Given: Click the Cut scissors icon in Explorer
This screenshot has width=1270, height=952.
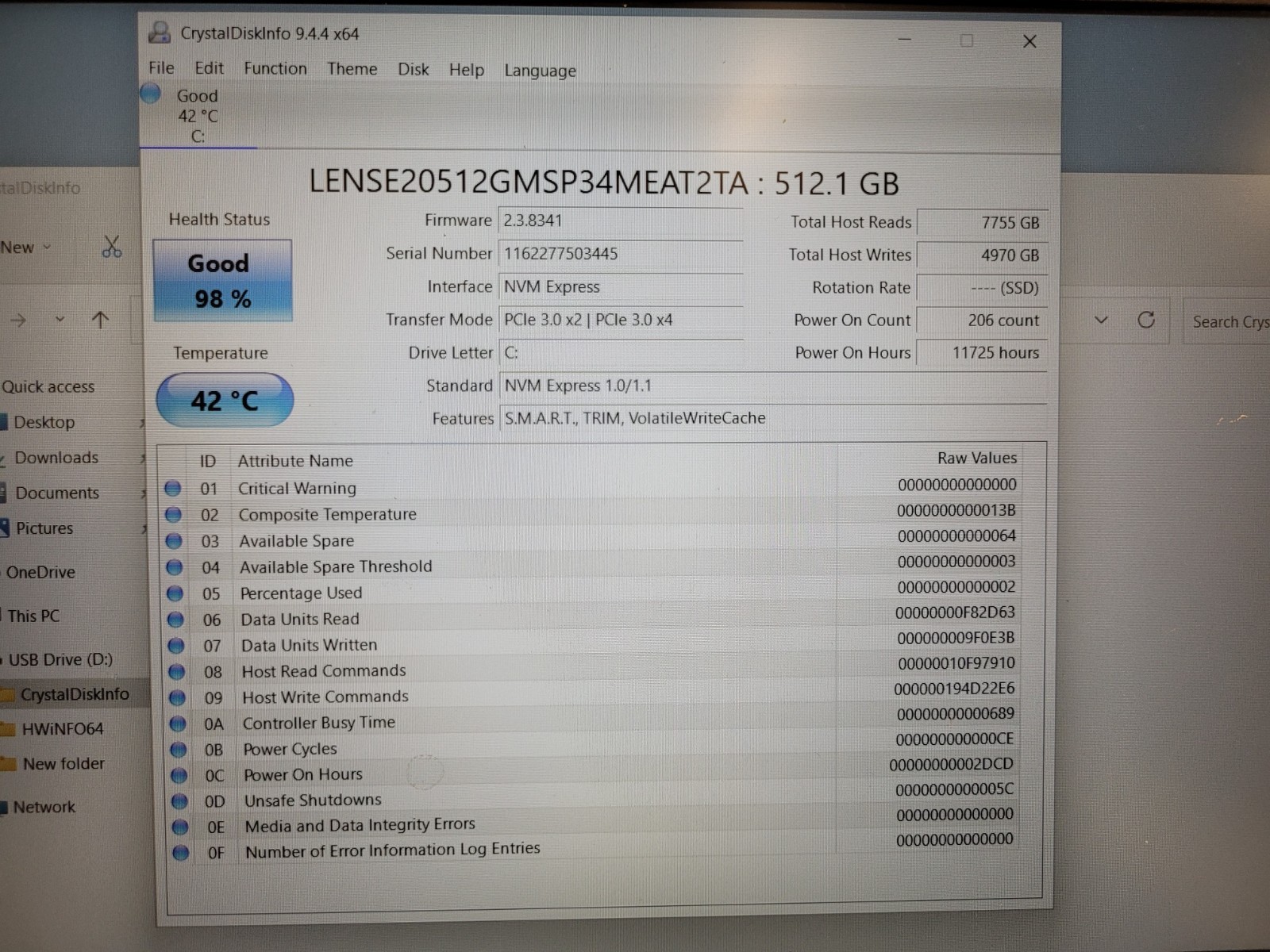Looking at the screenshot, I should (112, 248).
